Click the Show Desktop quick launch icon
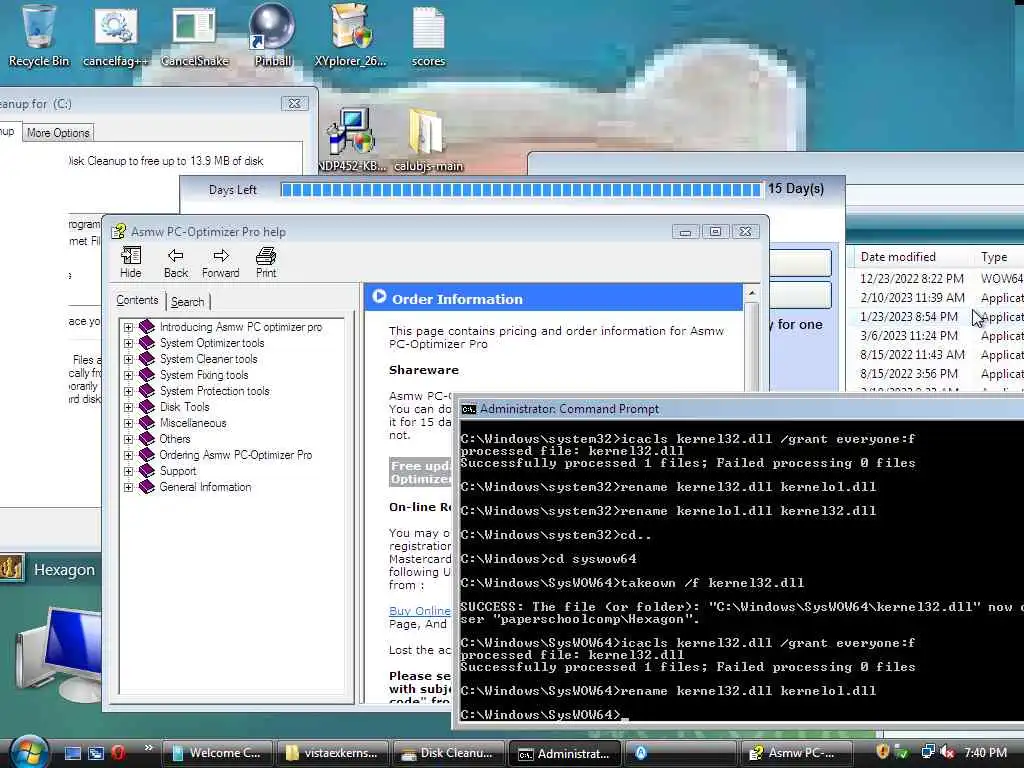The image size is (1024, 768). click(73, 753)
